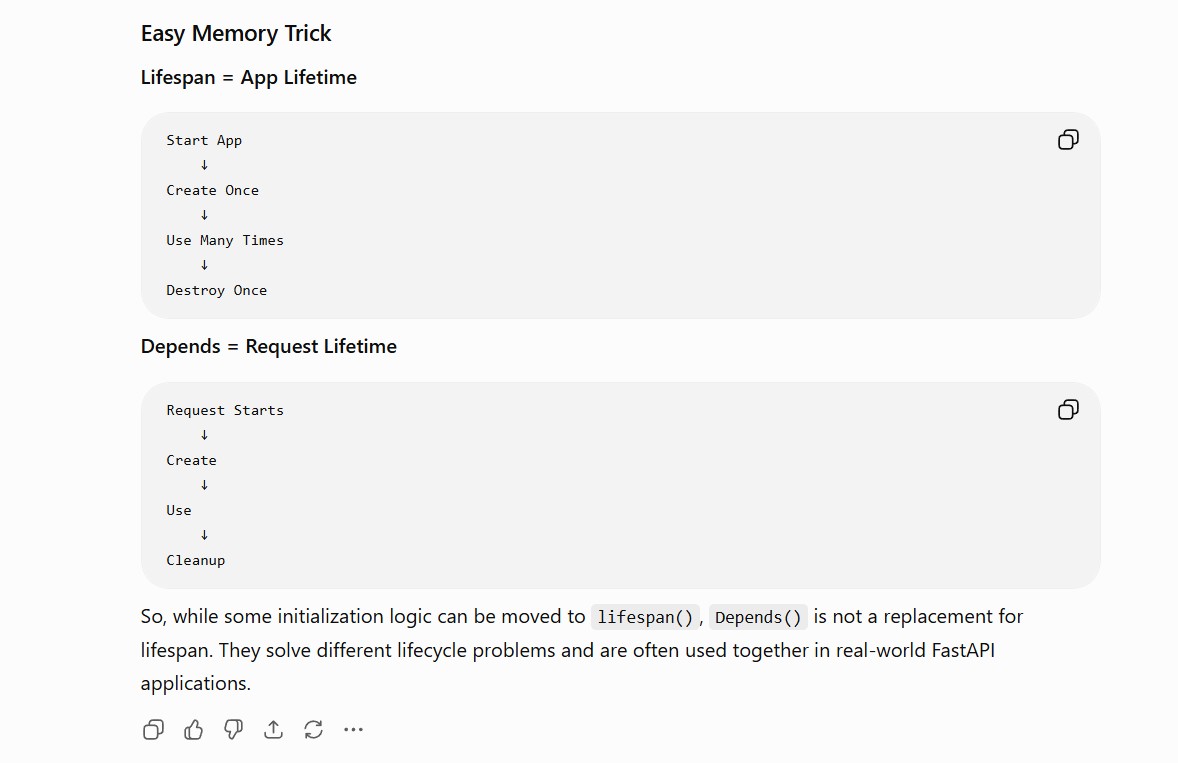This screenshot has height=763, width=1178.
Task: Open more options three-dot menu
Action: [353, 729]
